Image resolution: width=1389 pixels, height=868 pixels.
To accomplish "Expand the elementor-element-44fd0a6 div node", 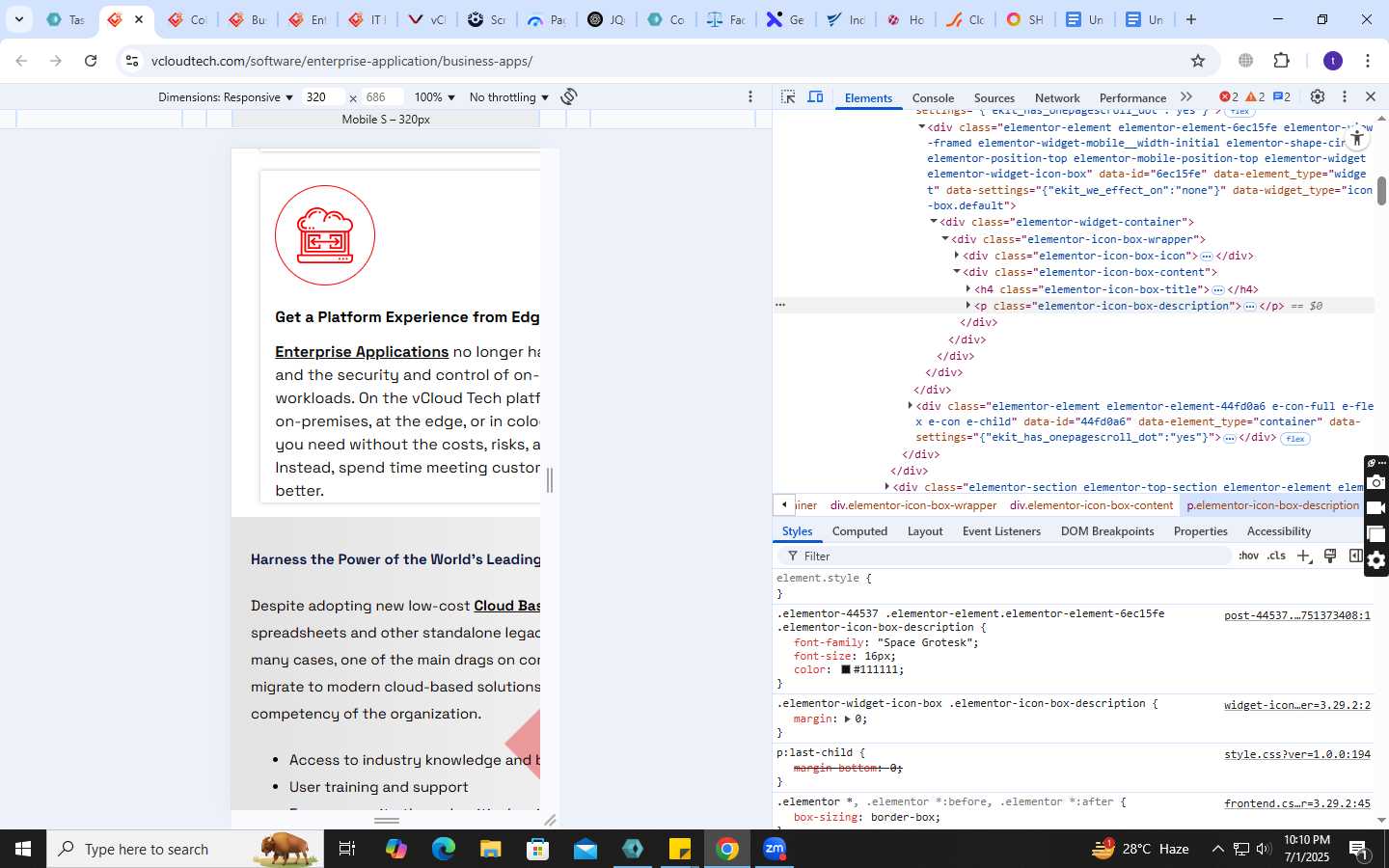I will tap(910, 406).
